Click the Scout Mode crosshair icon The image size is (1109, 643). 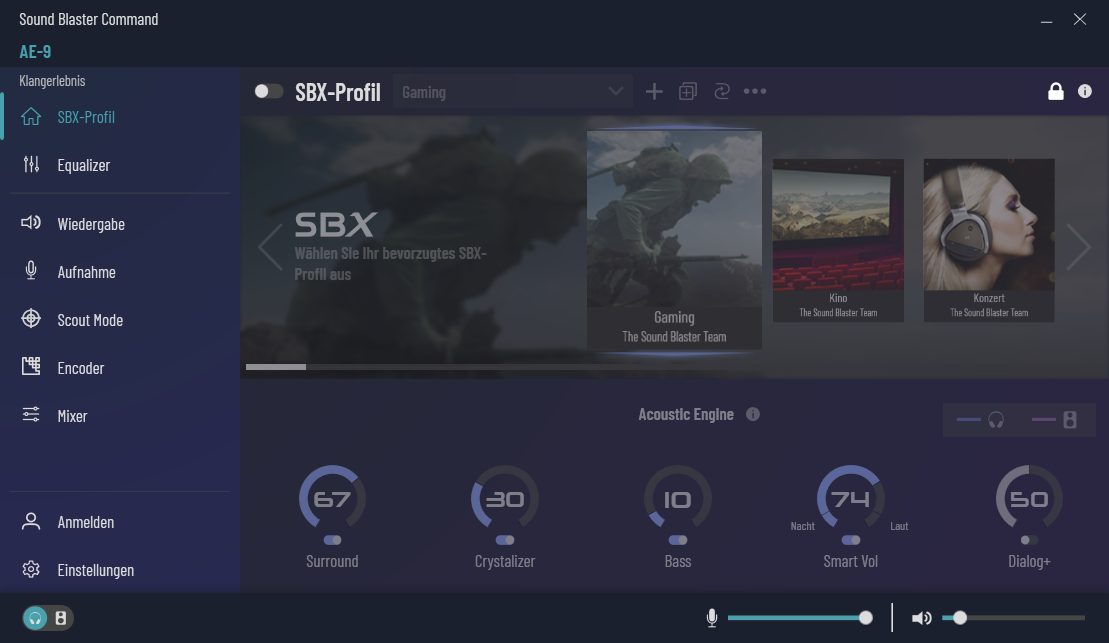coord(31,319)
